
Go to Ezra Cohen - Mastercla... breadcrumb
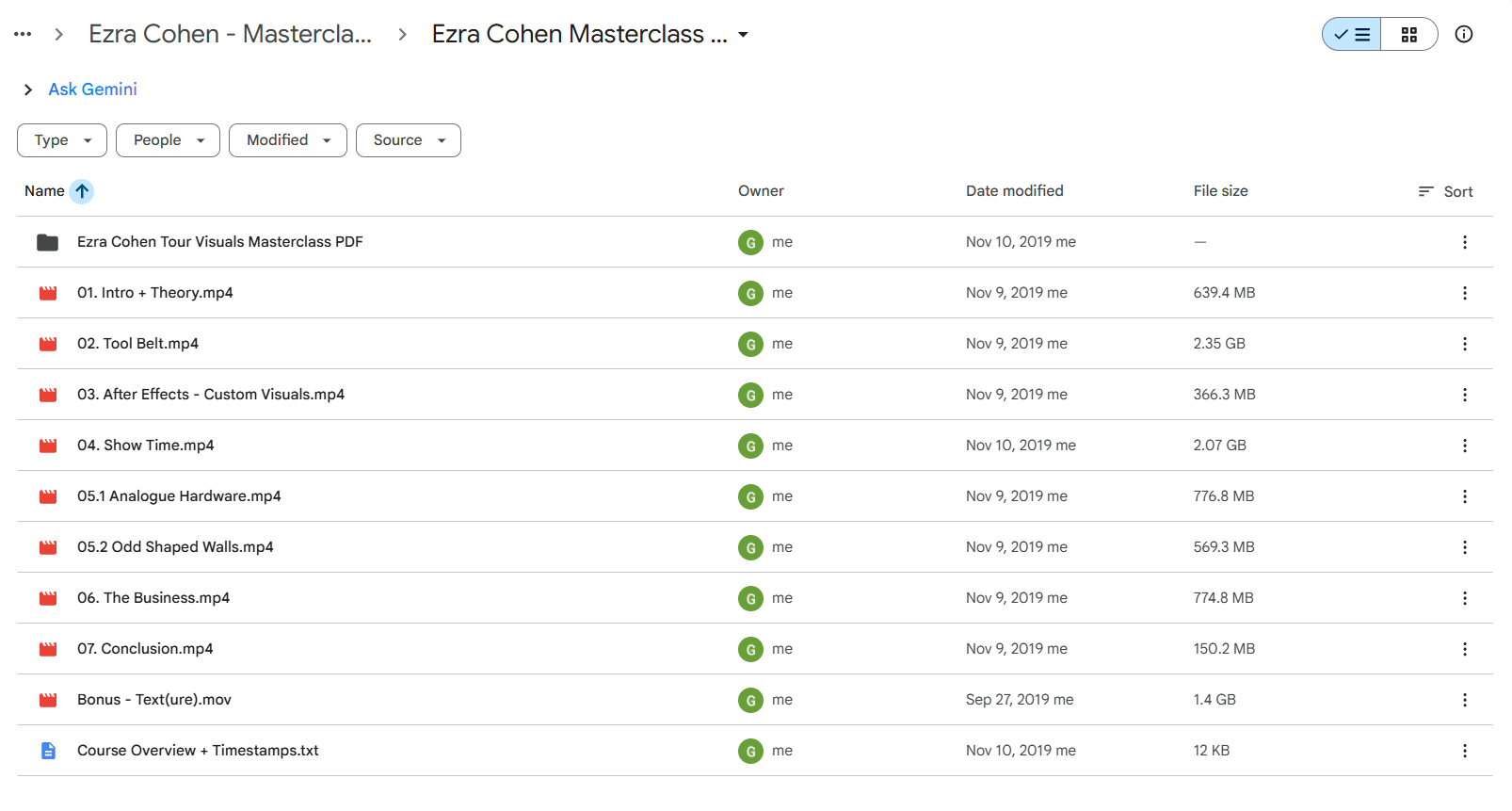(x=231, y=34)
